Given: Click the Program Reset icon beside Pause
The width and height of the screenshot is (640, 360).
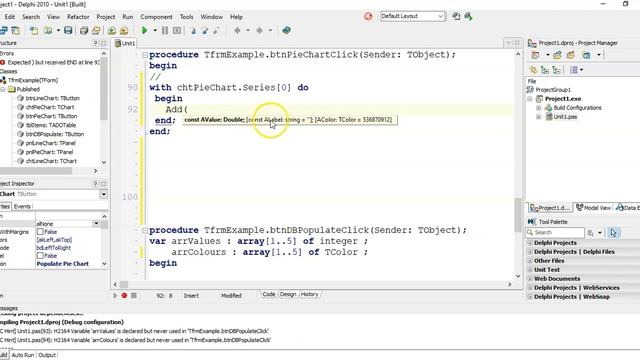Looking at the screenshot, I should pyautogui.click(x=177, y=30).
